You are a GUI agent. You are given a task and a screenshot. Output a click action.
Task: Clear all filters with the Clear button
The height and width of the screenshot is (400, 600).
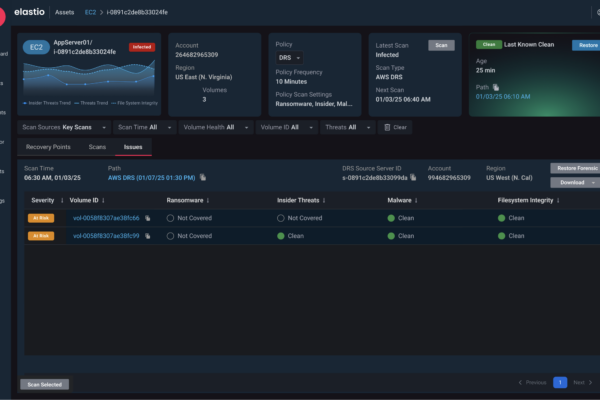(x=395, y=127)
